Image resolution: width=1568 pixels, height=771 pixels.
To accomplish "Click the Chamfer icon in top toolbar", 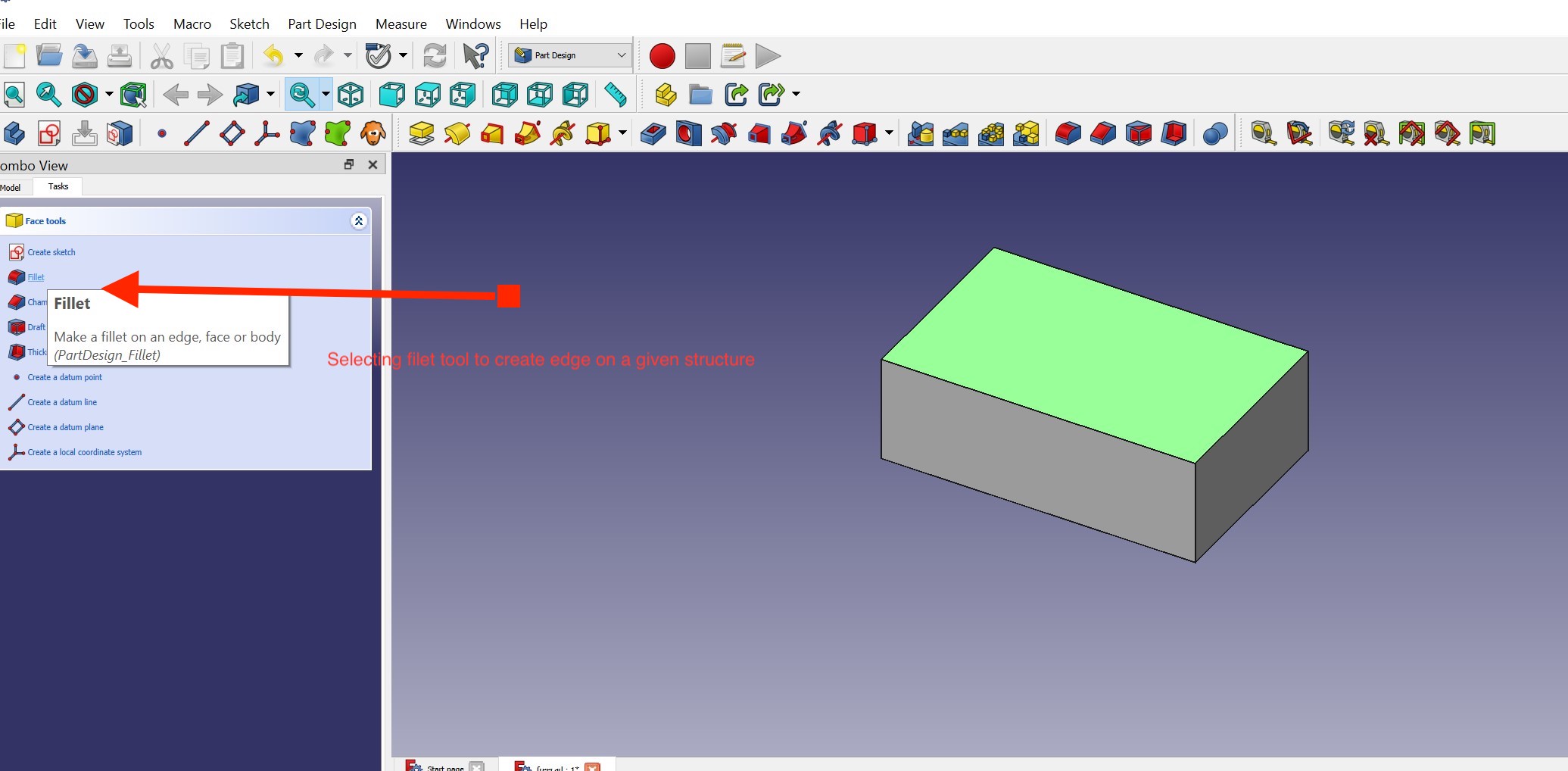I will 1103,134.
